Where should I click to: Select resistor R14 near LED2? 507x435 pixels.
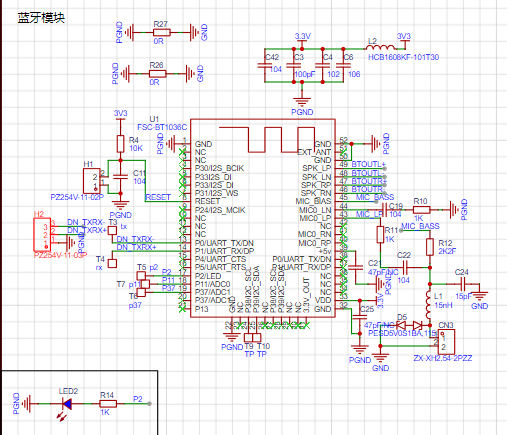click(x=108, y=404)
